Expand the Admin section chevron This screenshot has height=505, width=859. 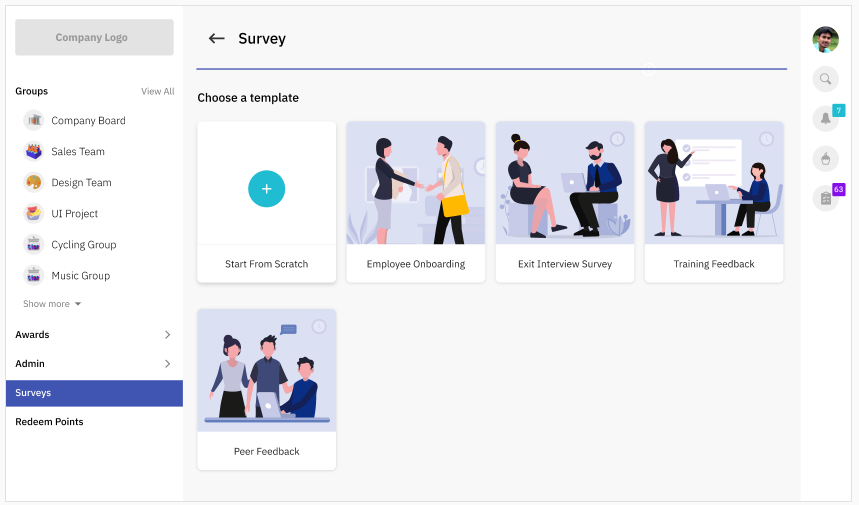click(x=168, y=364)
